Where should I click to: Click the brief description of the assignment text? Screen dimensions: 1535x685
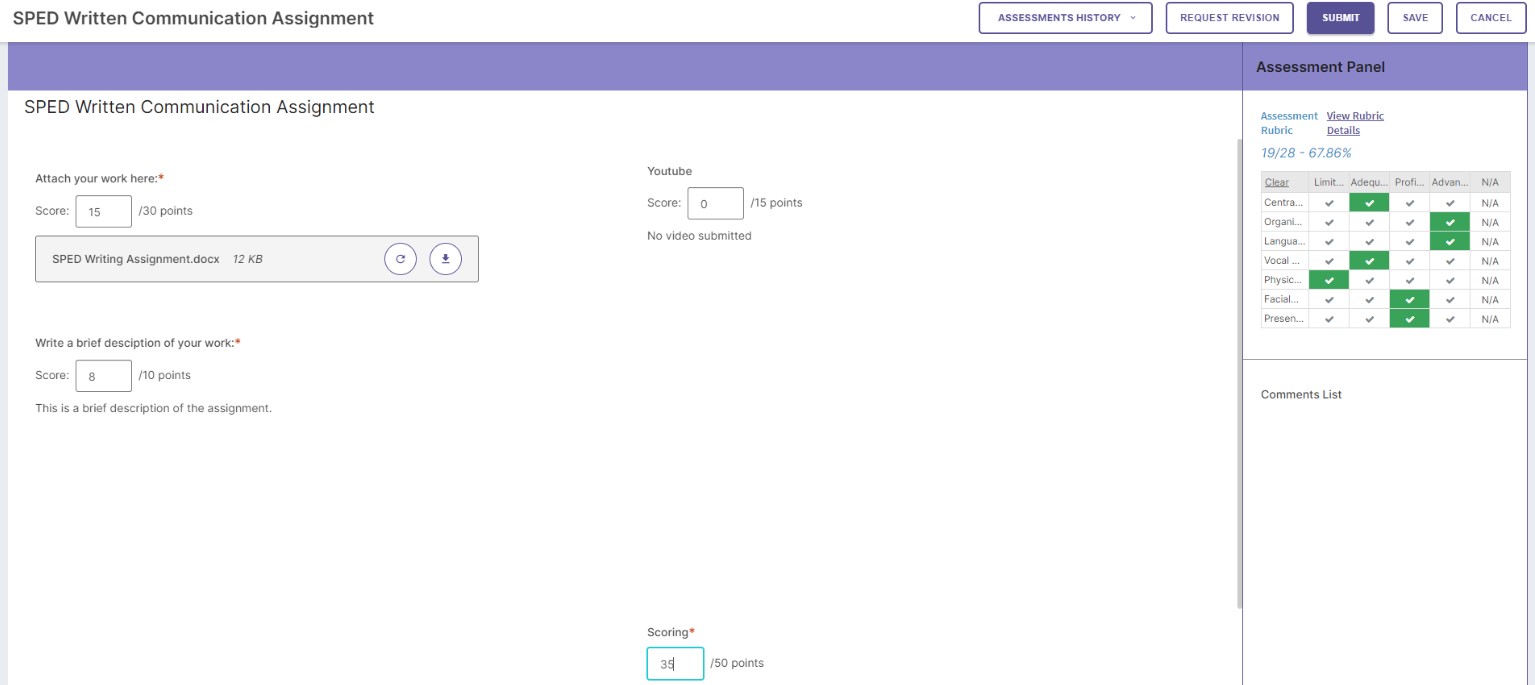pos(153,408)
